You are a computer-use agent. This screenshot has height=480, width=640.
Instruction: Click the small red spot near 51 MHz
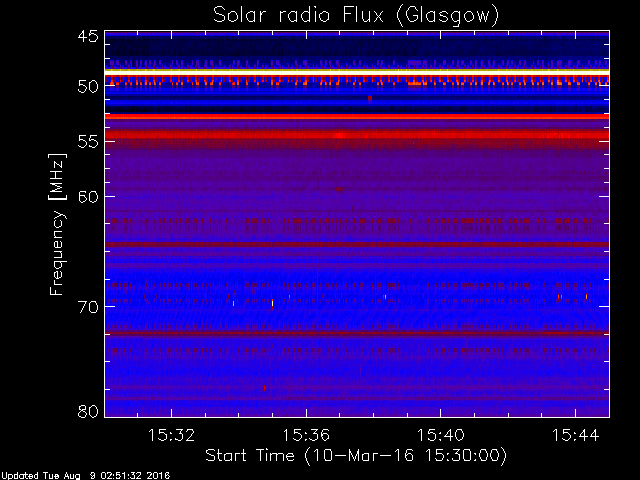370,98
